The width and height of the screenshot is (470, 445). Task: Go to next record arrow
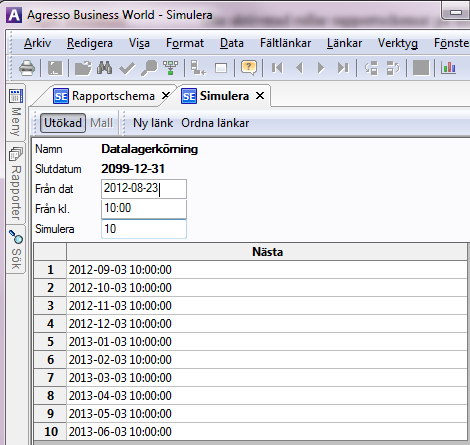click(321, 68)
